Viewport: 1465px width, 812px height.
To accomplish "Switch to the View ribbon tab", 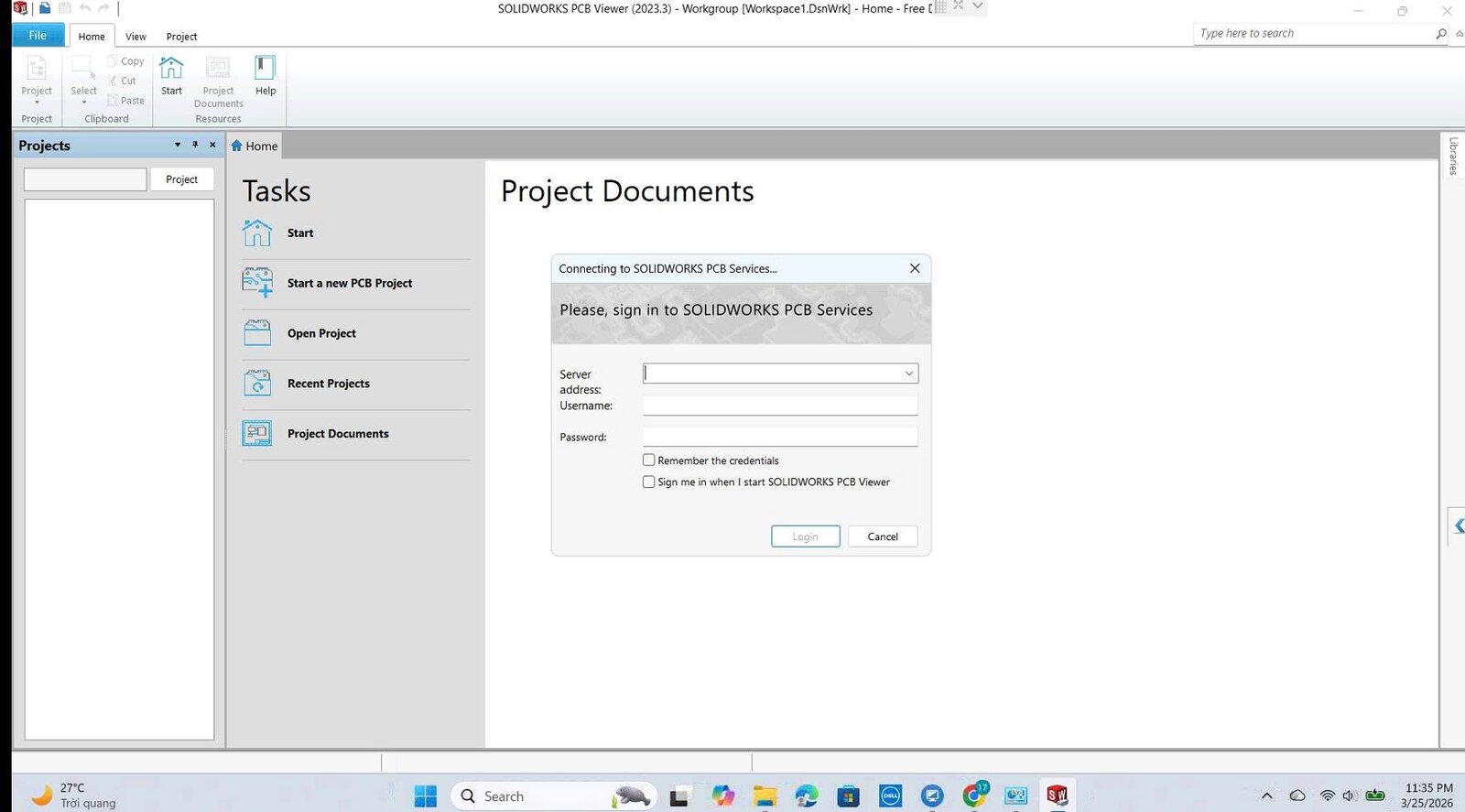I will pos(136,37).
